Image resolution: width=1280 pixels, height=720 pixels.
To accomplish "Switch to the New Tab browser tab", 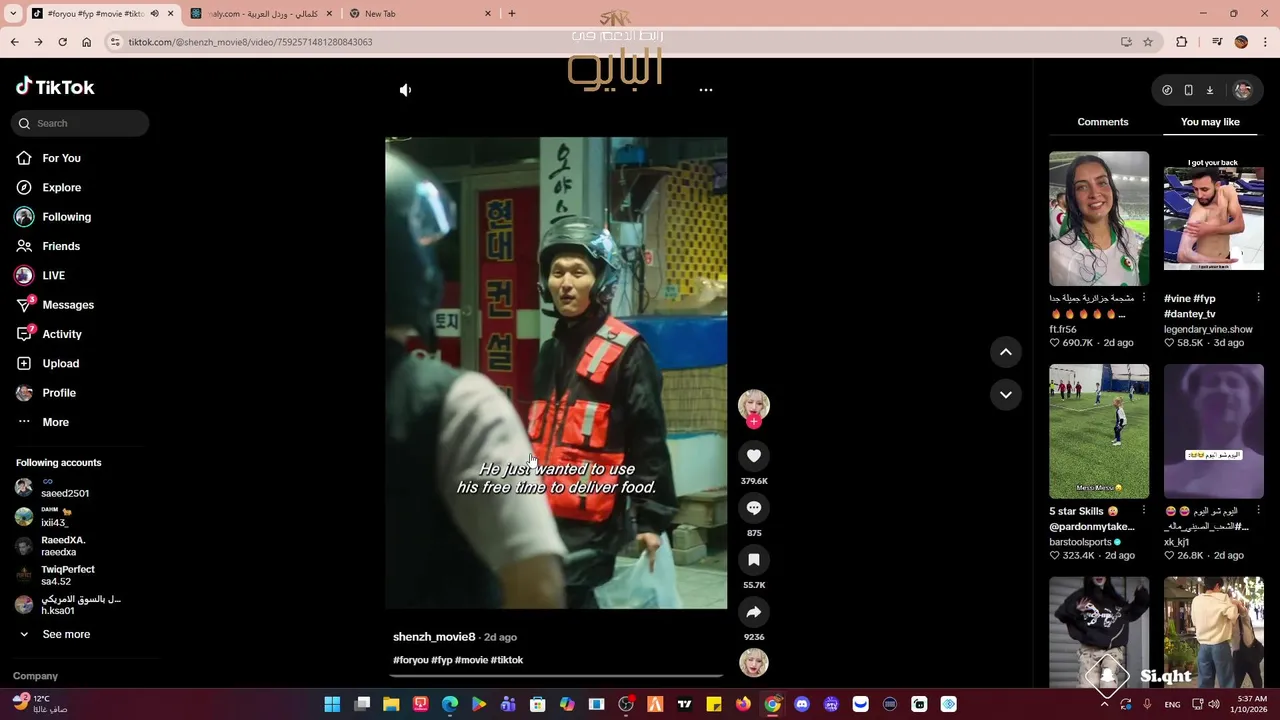I will coord(420,14).
